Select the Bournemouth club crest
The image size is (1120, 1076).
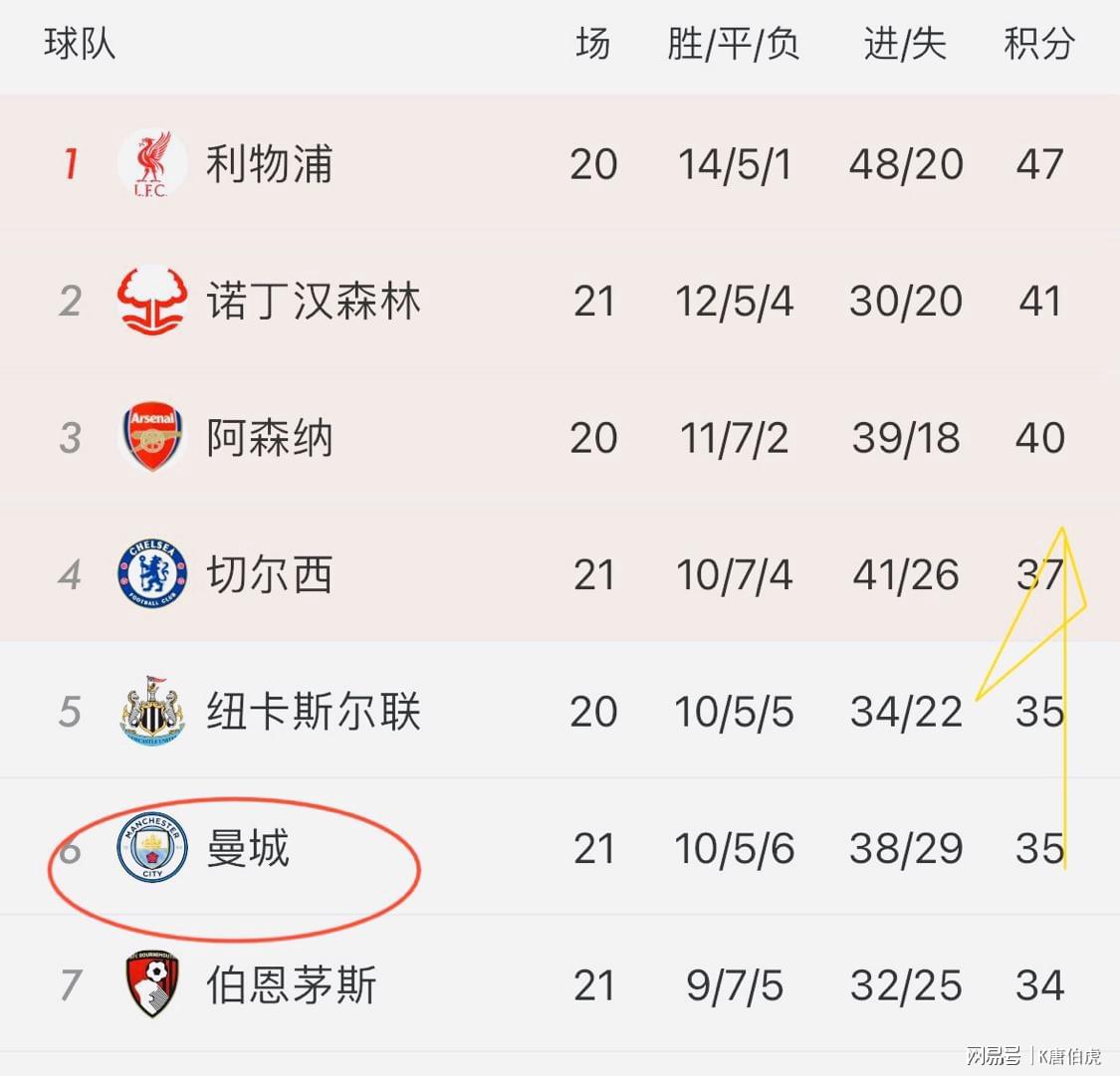(x=152, y=983)
